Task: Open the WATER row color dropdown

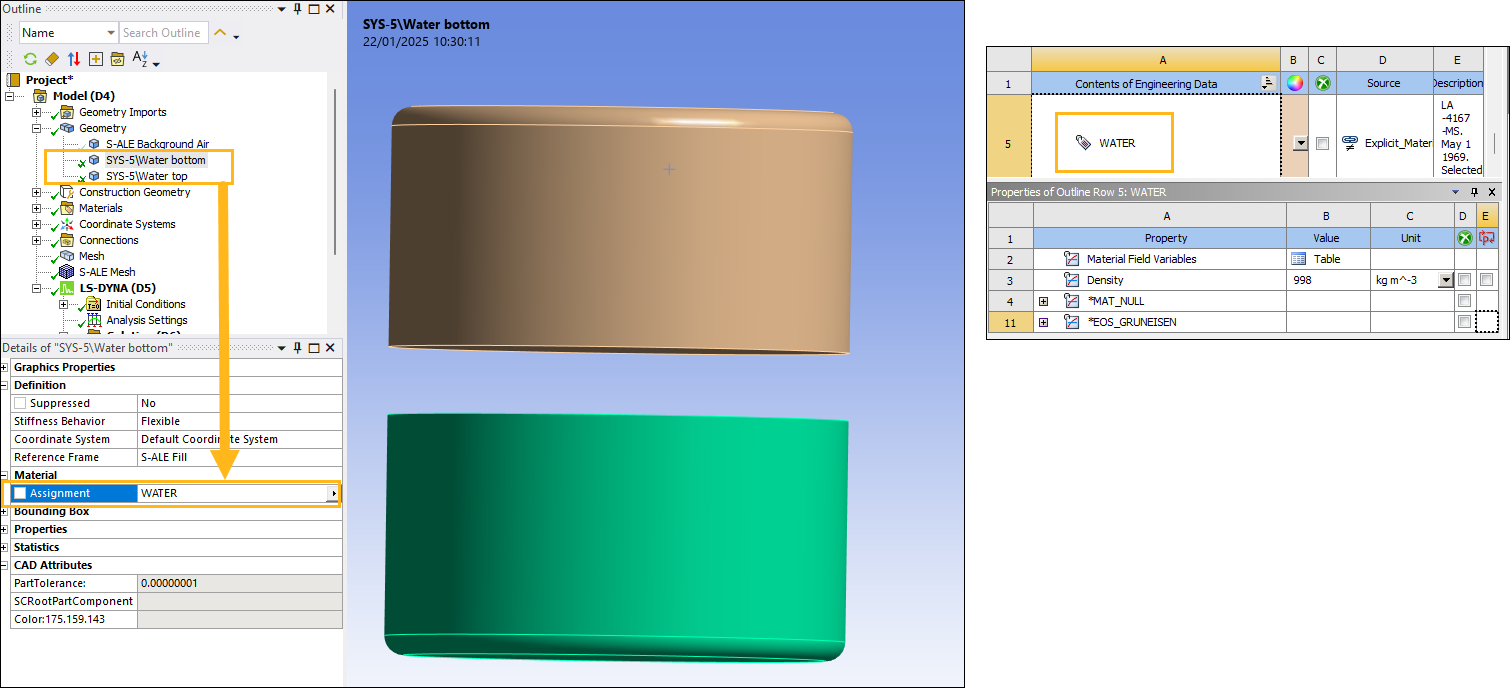Action: [x=1299, y=143]
